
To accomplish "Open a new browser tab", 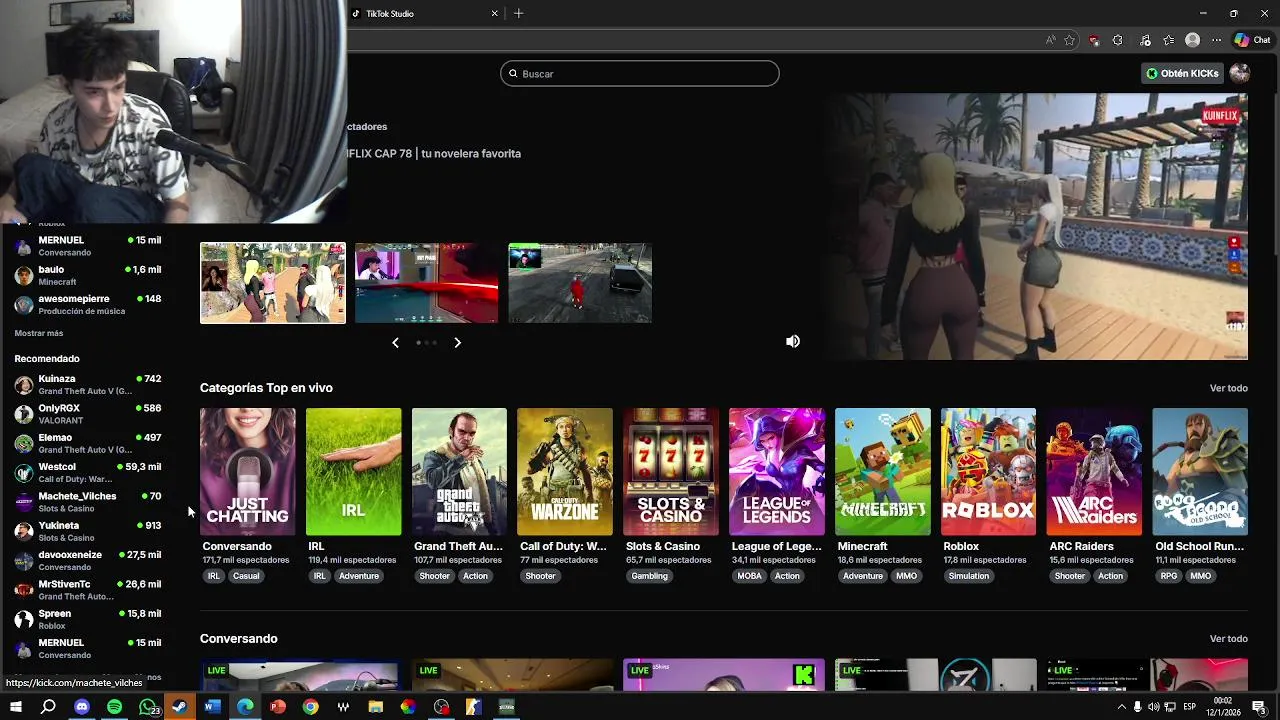I will click(518, 13).
